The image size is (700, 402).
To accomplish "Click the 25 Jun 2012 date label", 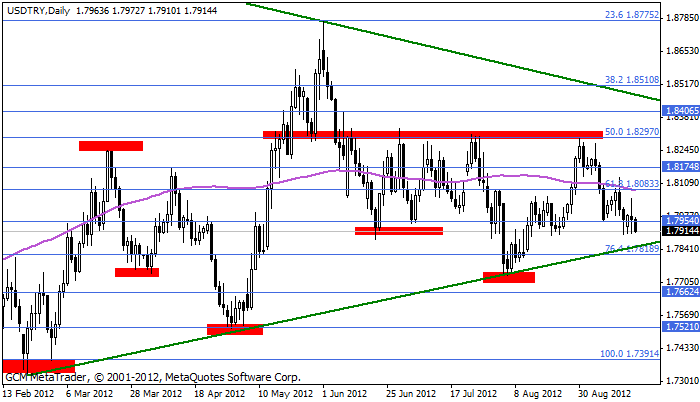I will (x=411, y=394).
